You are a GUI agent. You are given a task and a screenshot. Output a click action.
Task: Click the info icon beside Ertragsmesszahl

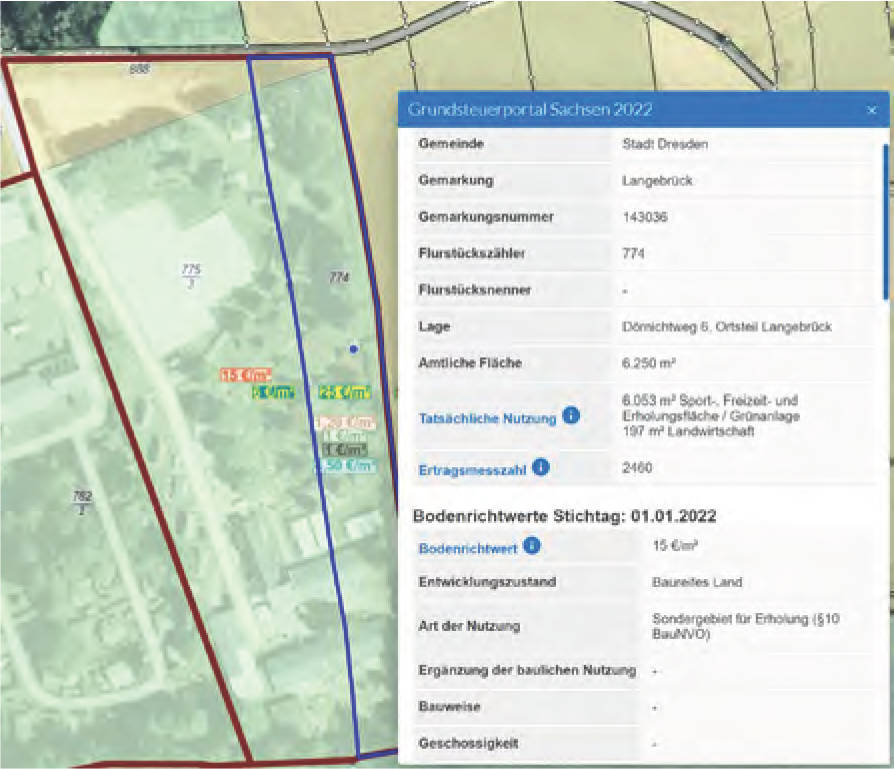(x=542, y=464)
